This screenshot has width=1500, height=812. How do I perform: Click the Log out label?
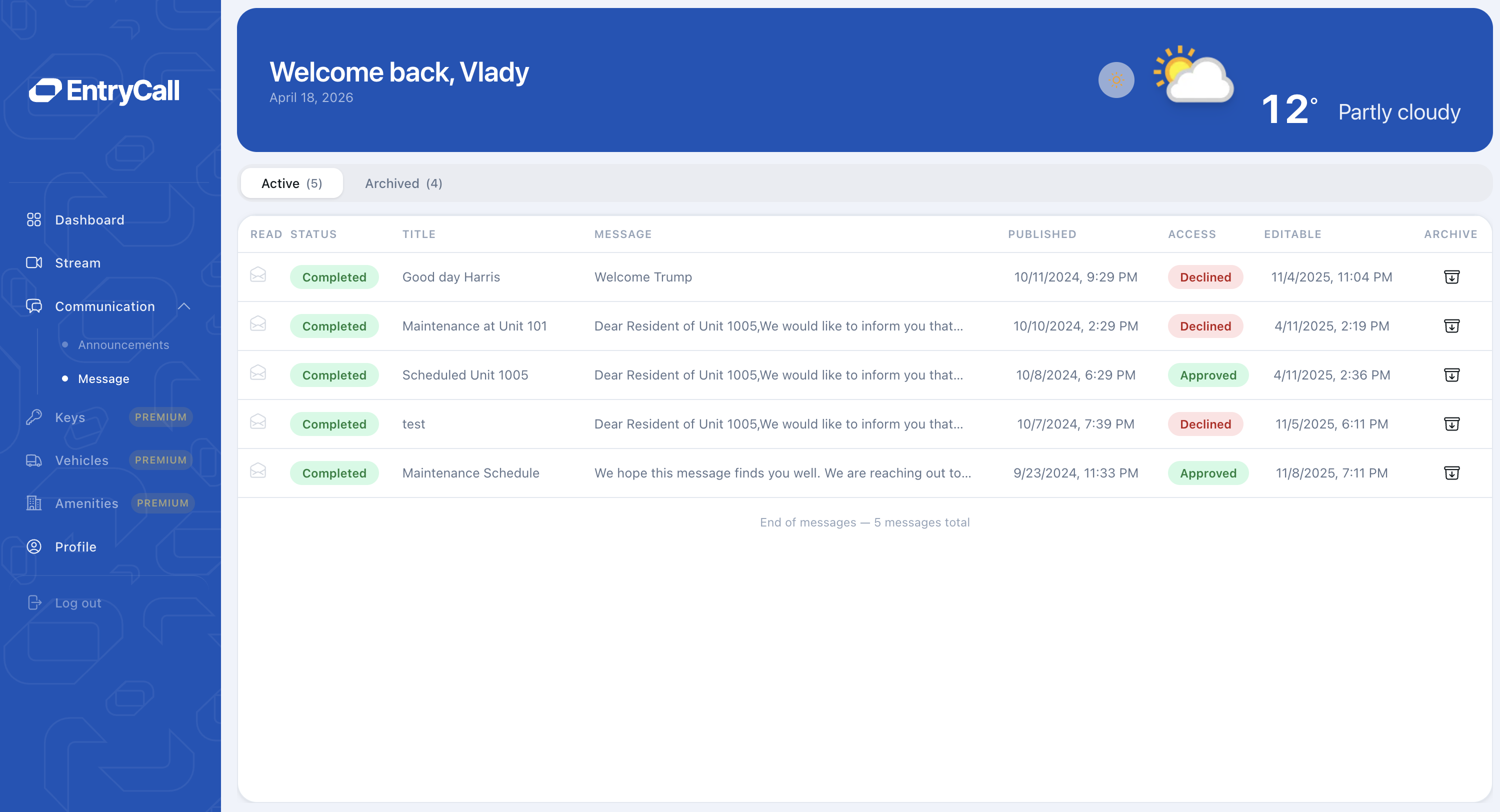(x=78, y=602)
